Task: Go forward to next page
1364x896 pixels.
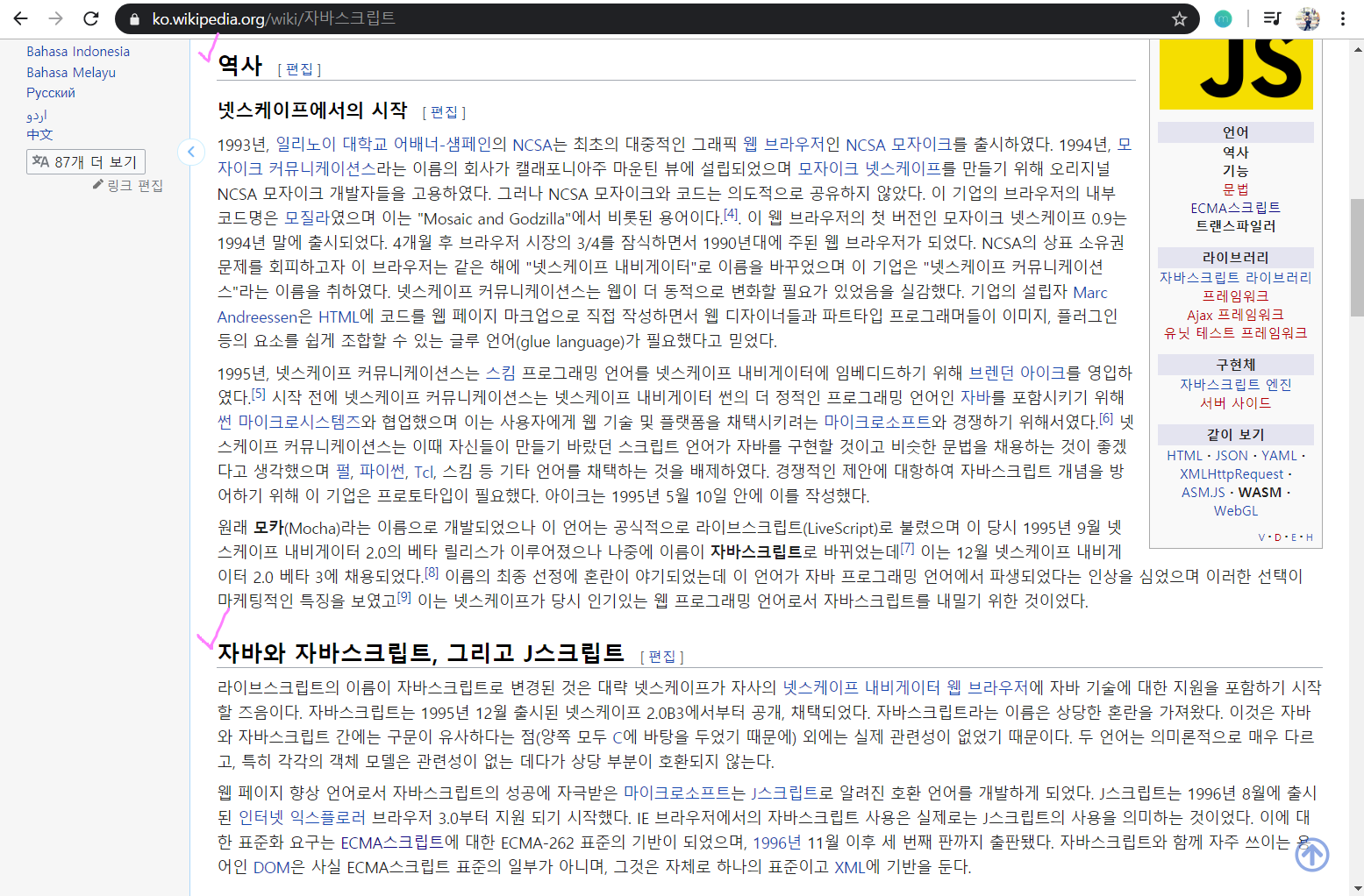Action: pyautogui.click(x=55, y=18)
